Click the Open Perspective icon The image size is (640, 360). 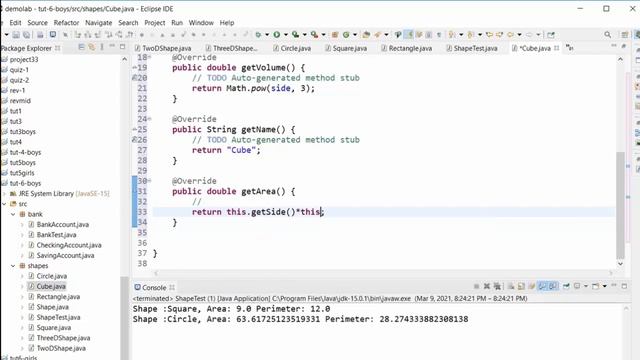(x=625, y=35)
